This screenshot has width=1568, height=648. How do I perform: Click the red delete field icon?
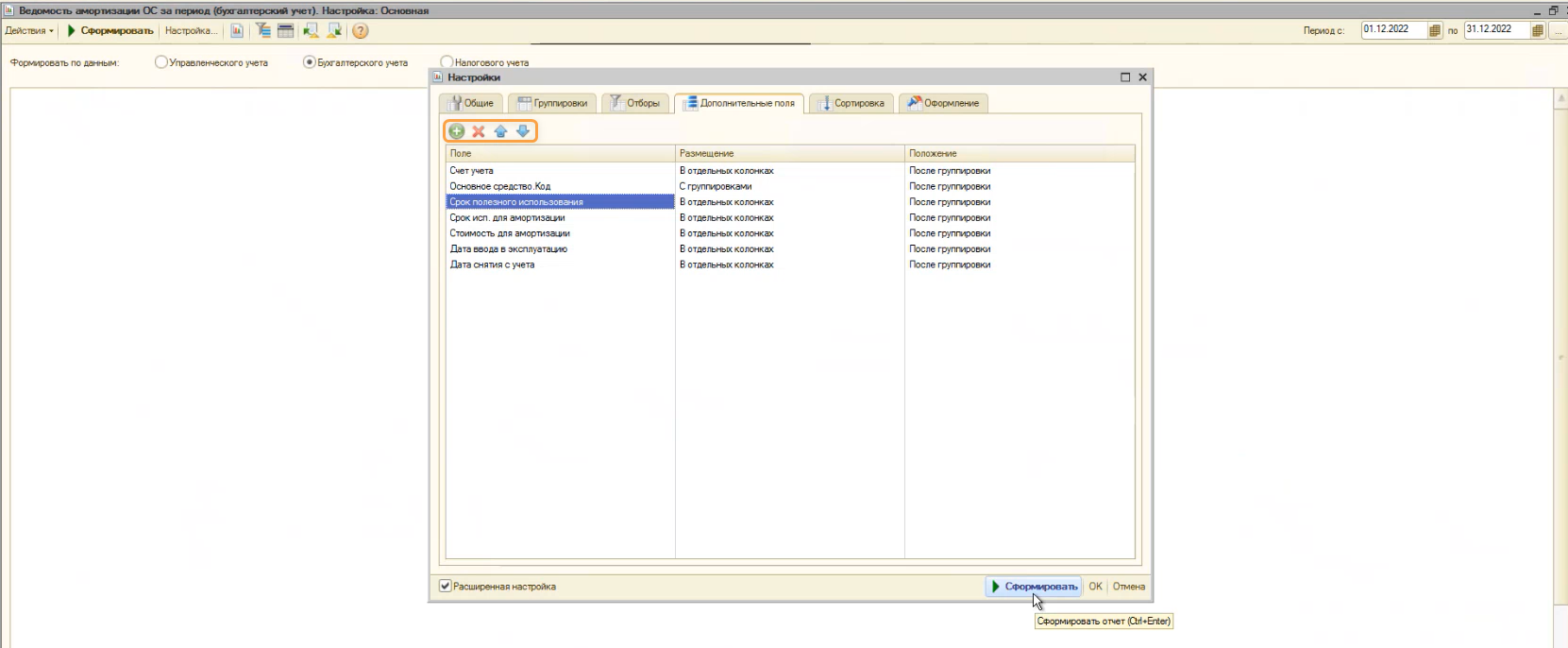[479, 131]
